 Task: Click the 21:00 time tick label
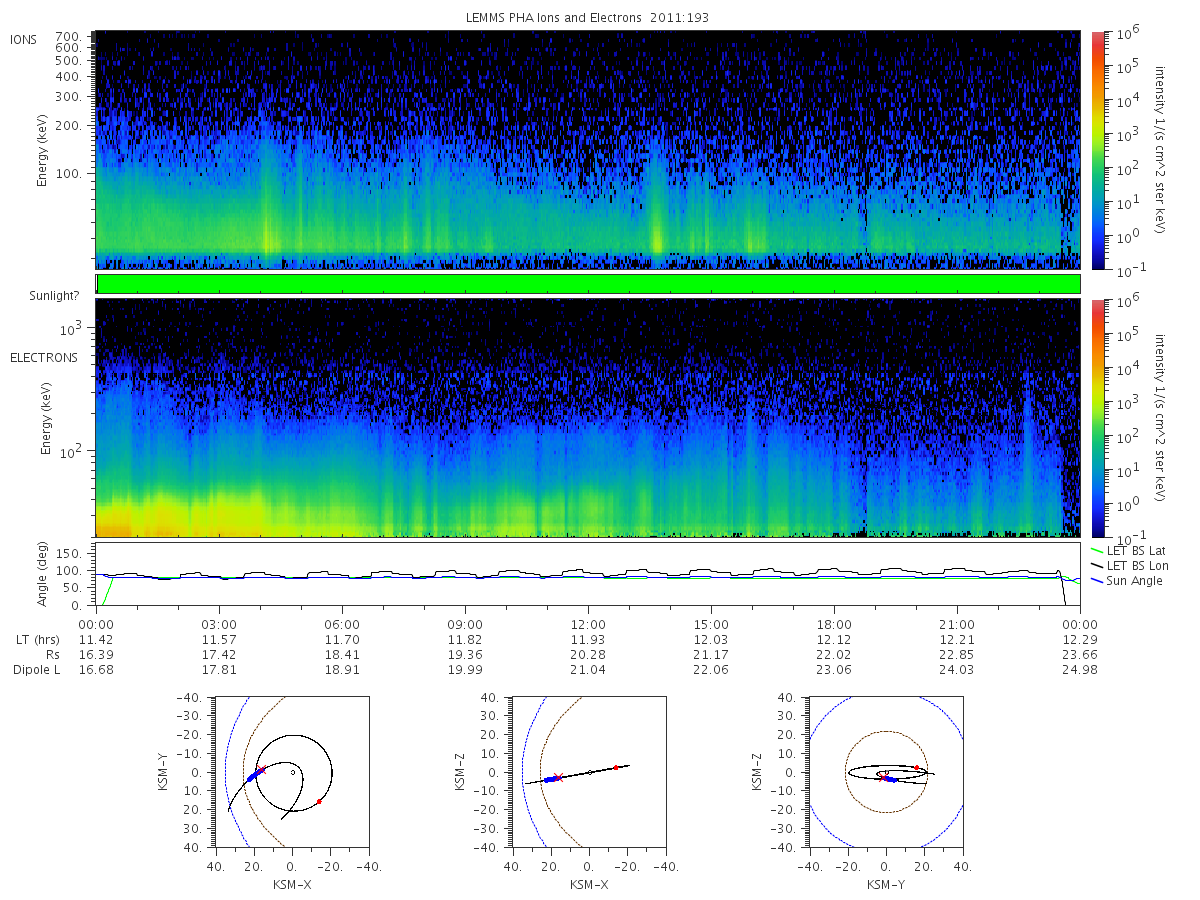point(957,623)
